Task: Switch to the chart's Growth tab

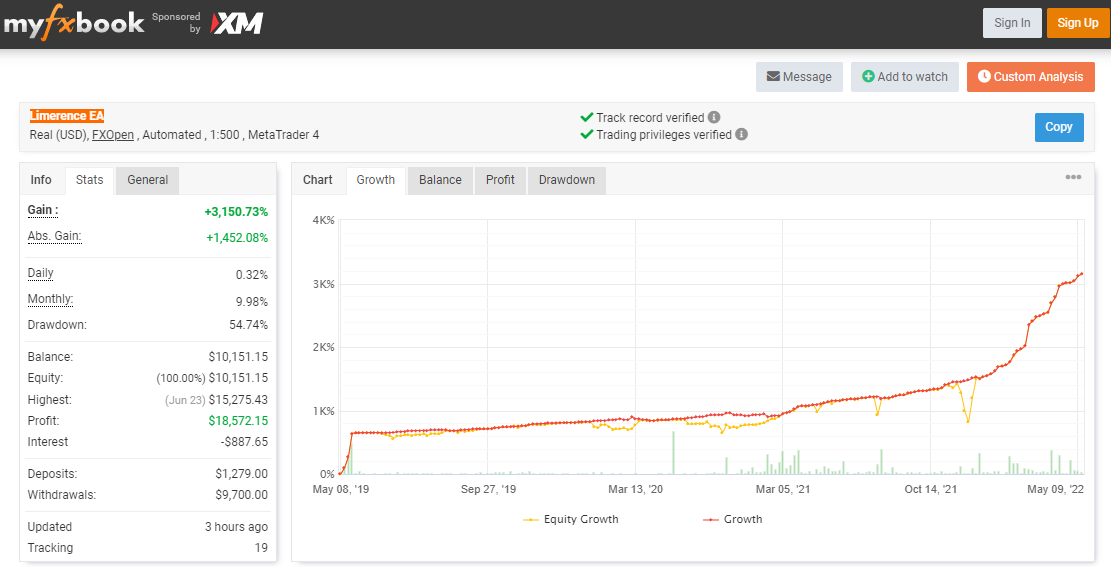Action: click(376, 180)
